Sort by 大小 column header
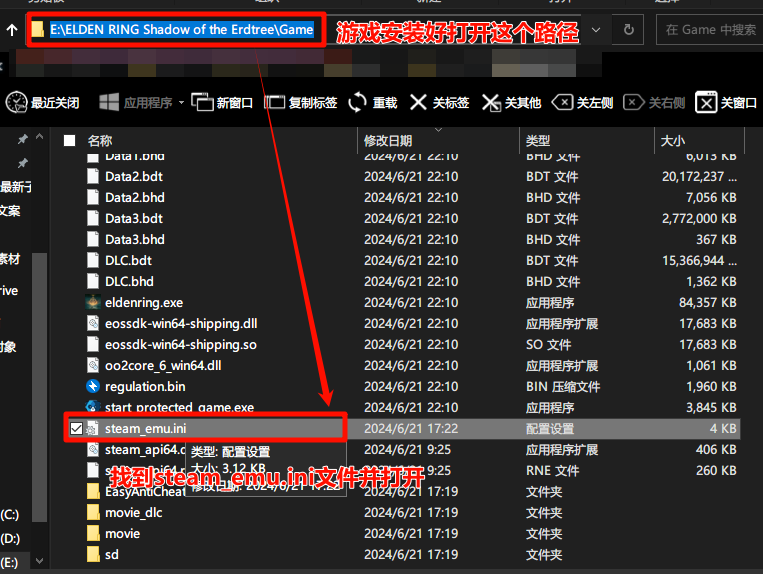Screen dimensions: 763x574 672,141
